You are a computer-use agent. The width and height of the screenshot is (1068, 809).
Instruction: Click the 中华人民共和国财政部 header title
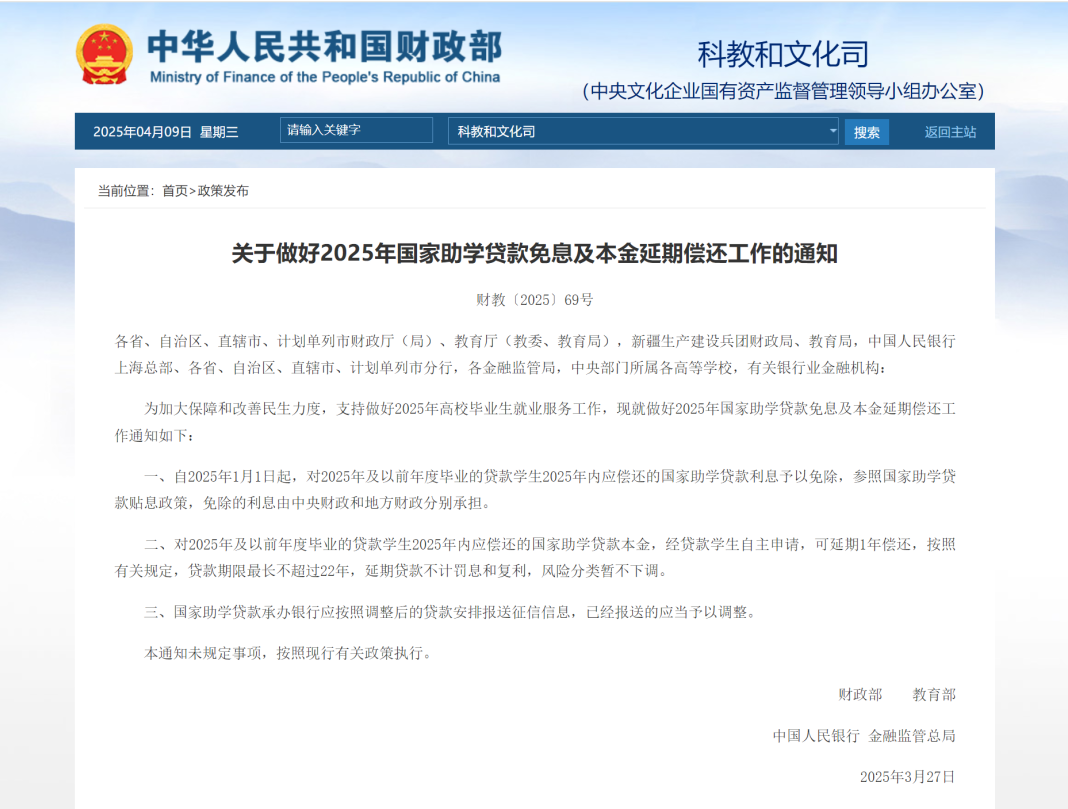point(325,46)
